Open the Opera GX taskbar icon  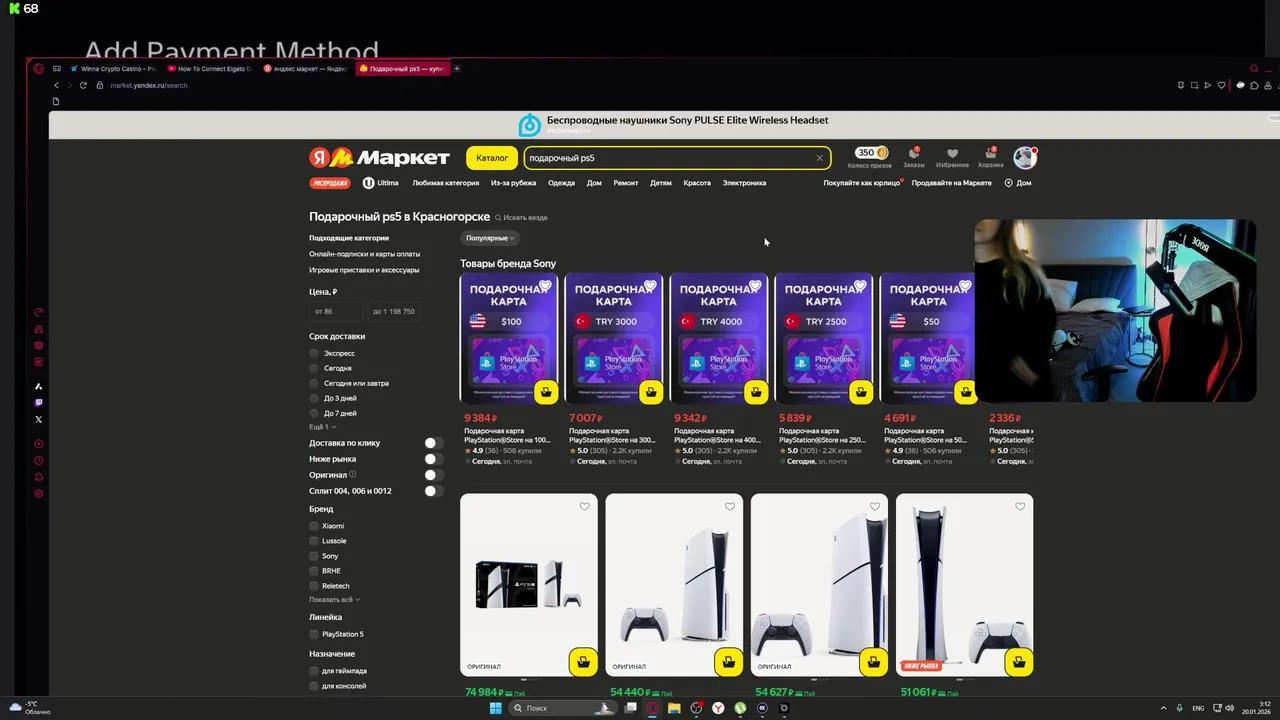tap(652, 708)
